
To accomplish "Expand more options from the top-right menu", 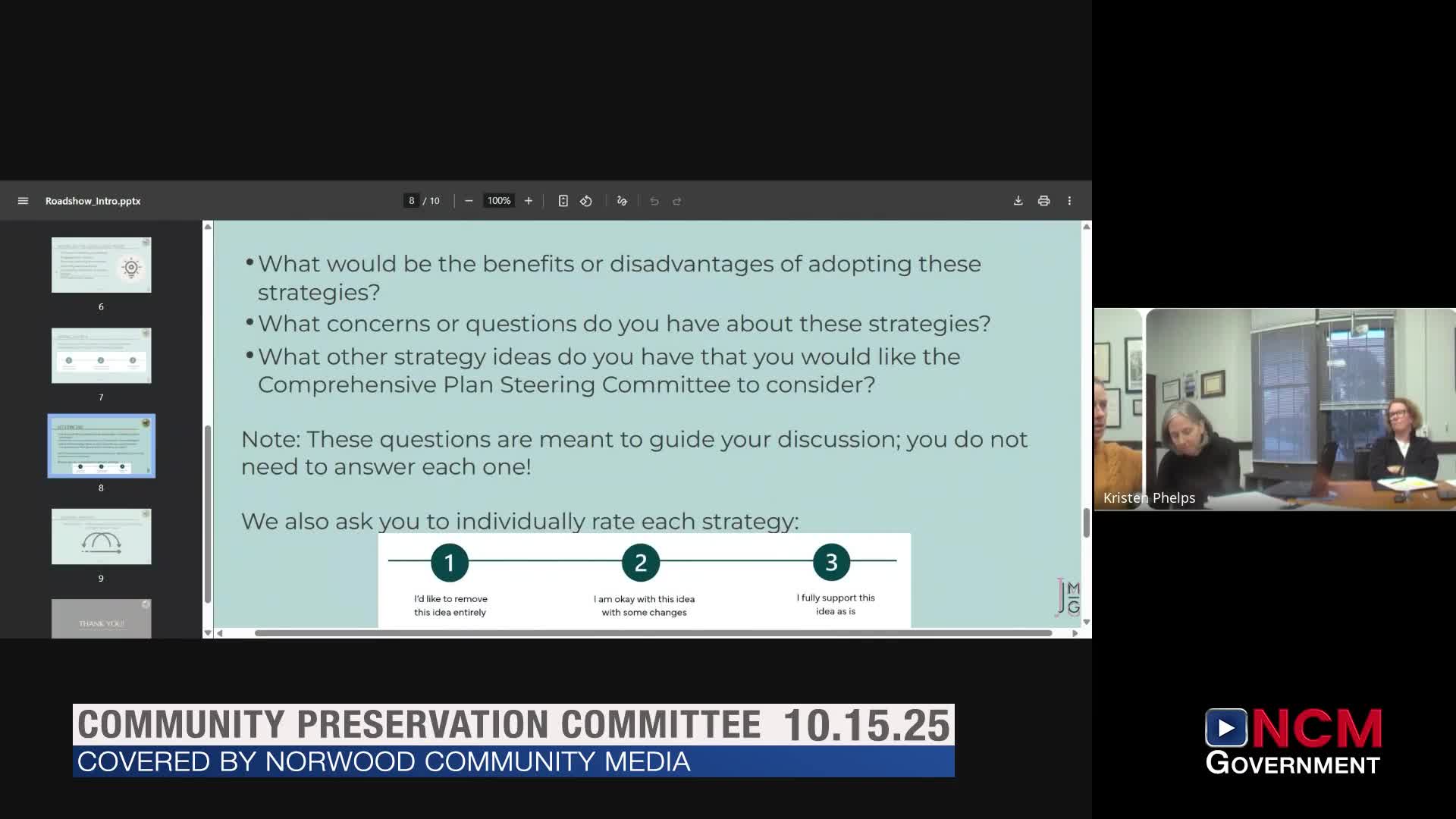I will tap(1069, 200).
